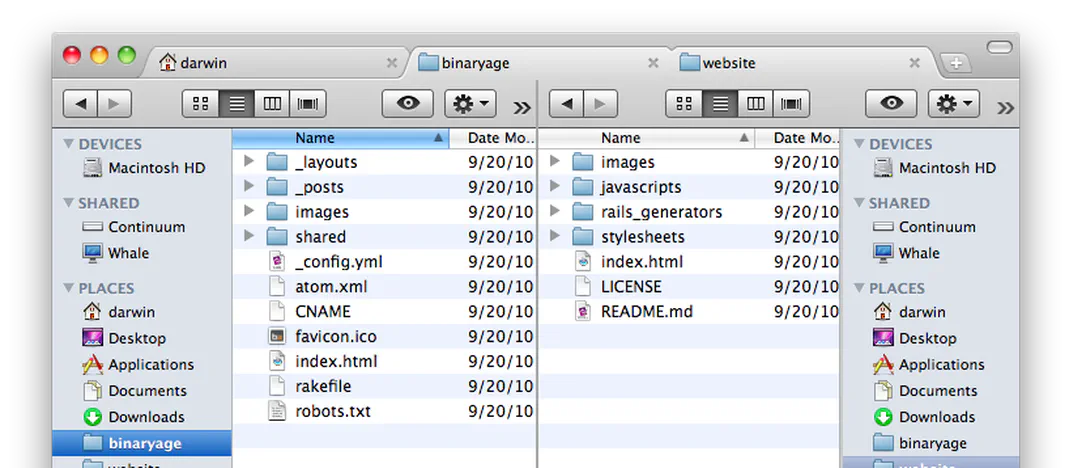Switch right pane to icon view
Image resolution: width=1069 pixels, height=468 pixels.
coord(684,104)
